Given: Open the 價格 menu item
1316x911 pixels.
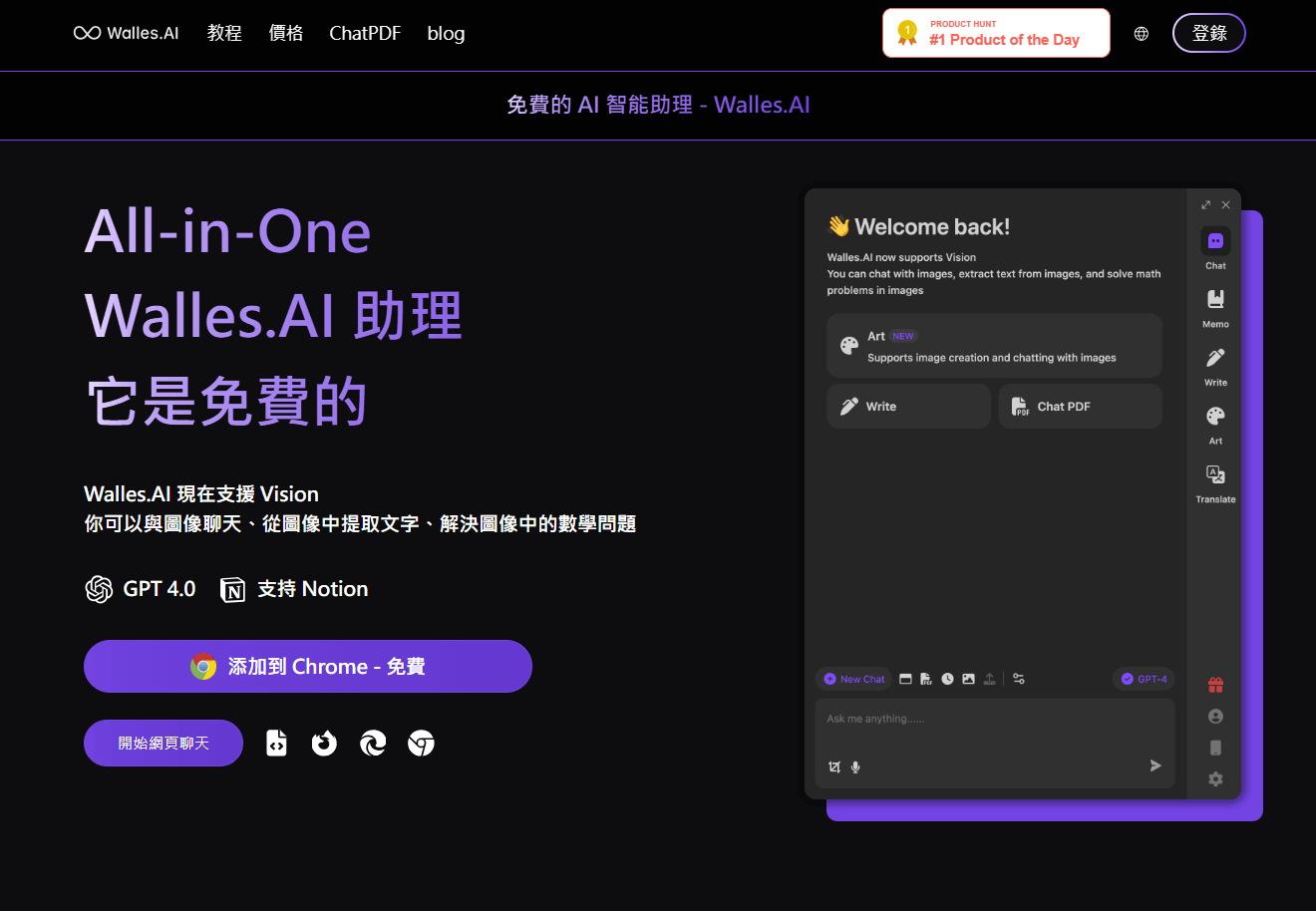Looking at the screenshot, I should (x=286, y=33).
